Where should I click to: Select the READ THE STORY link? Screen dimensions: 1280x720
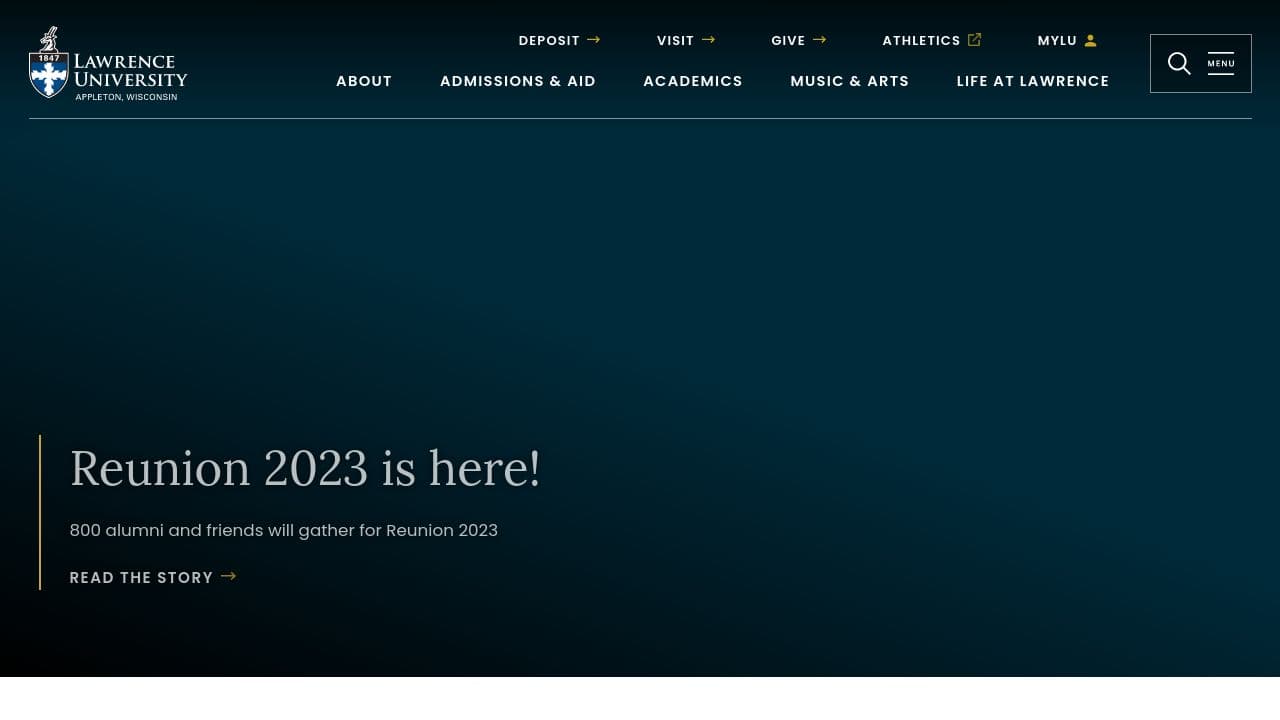pyautogui.click(x=141, y=577)
